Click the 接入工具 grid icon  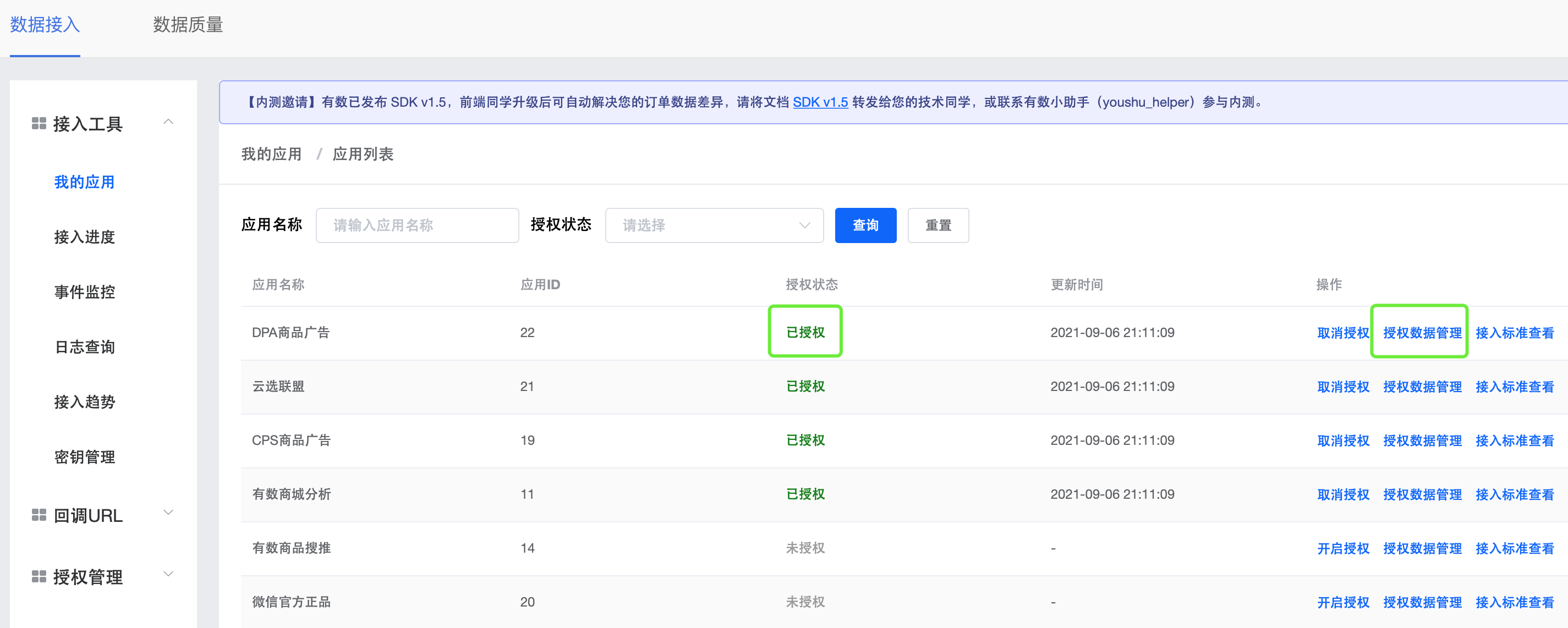[x=39, y=124]
